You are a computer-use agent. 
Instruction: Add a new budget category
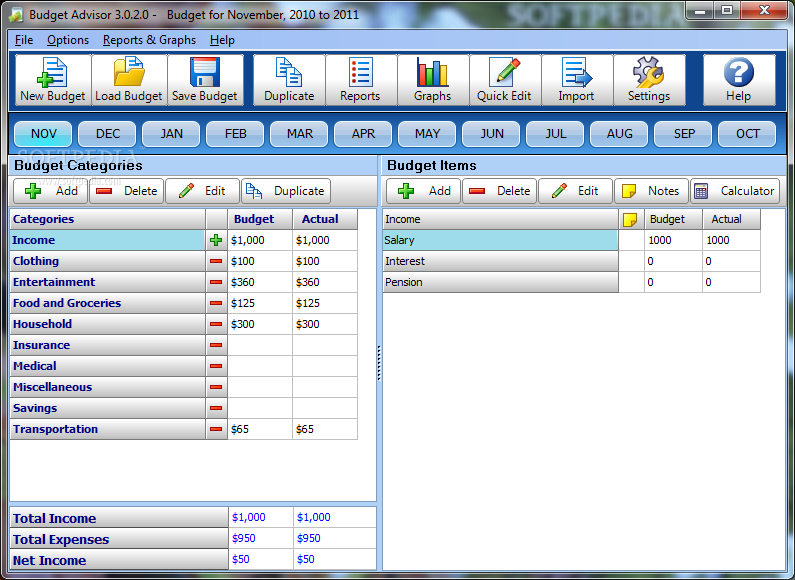[51, 191]
